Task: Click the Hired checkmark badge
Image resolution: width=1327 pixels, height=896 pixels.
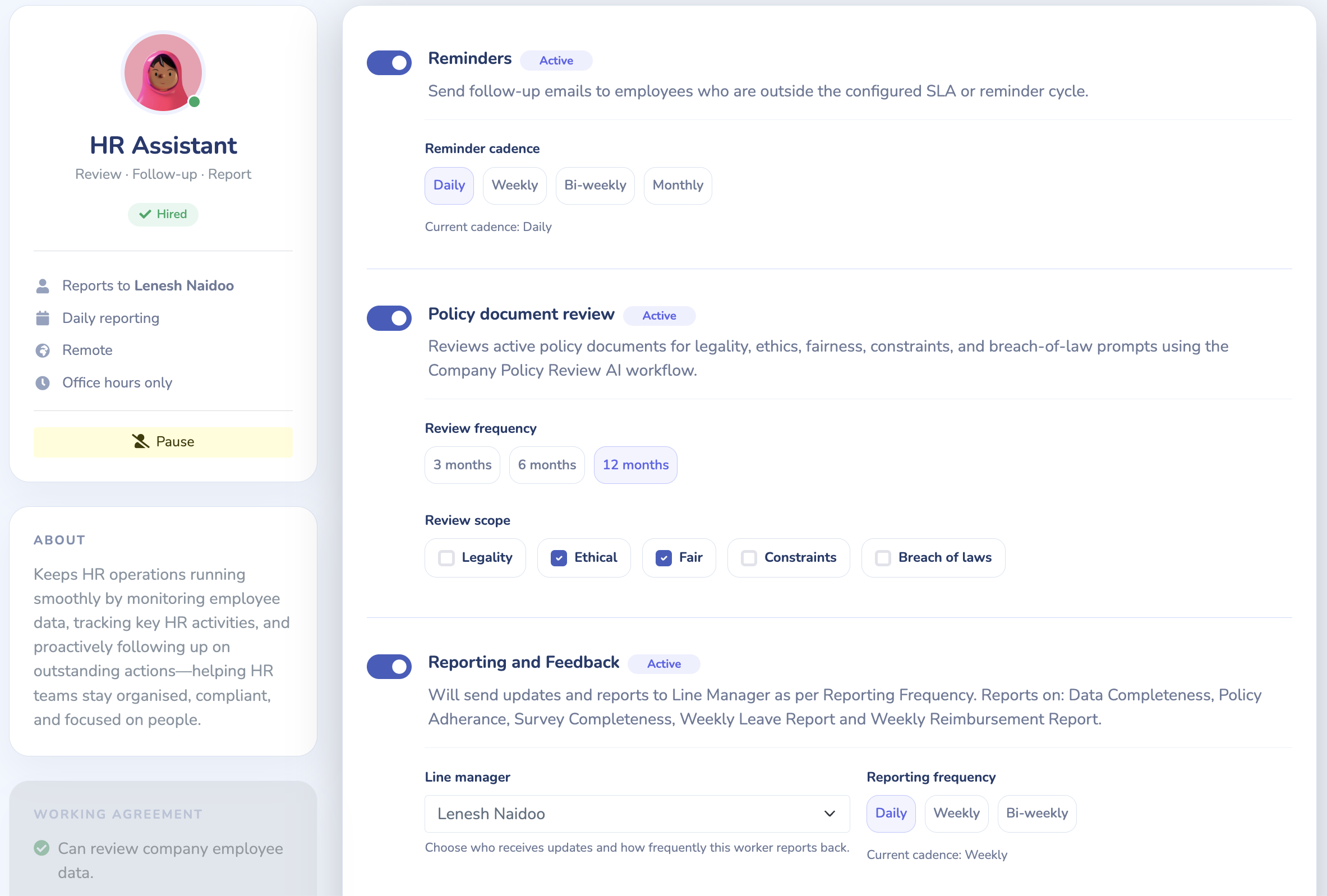Action: click(x=163, y=215)
